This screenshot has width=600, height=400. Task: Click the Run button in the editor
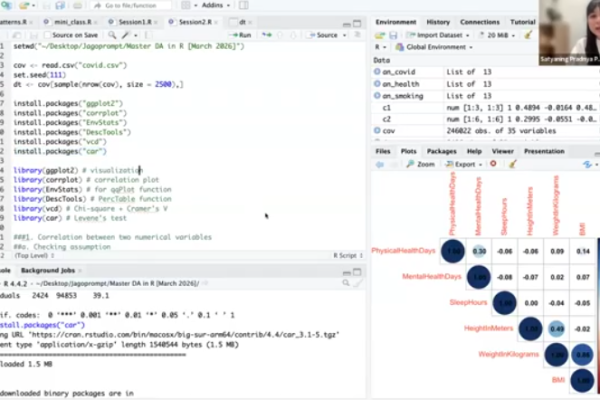(243, 34)
